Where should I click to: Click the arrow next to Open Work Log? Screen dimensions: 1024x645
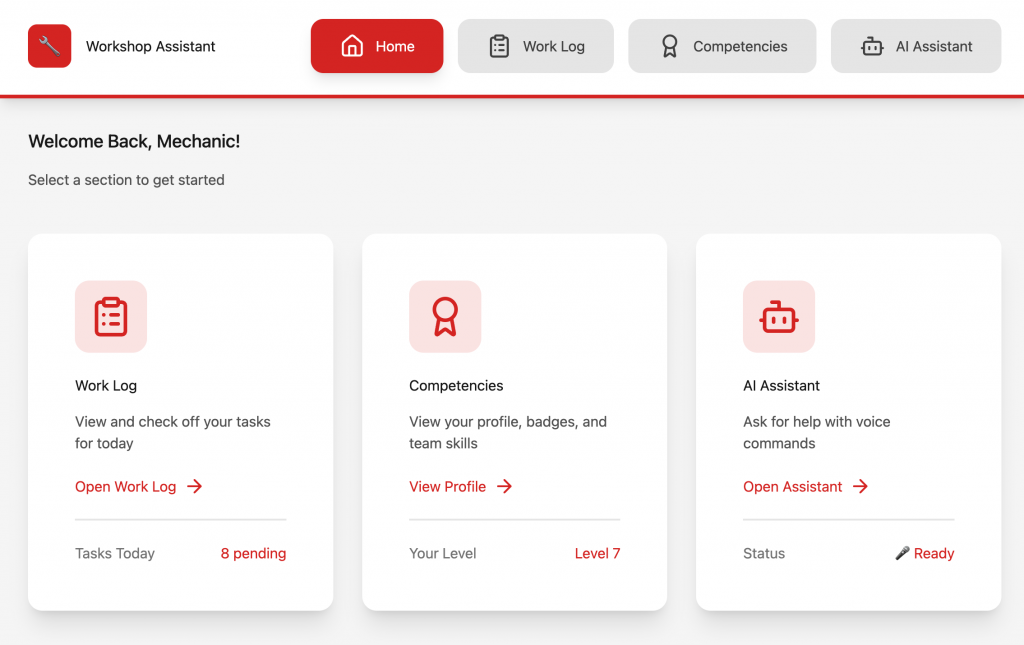point(195,487)
